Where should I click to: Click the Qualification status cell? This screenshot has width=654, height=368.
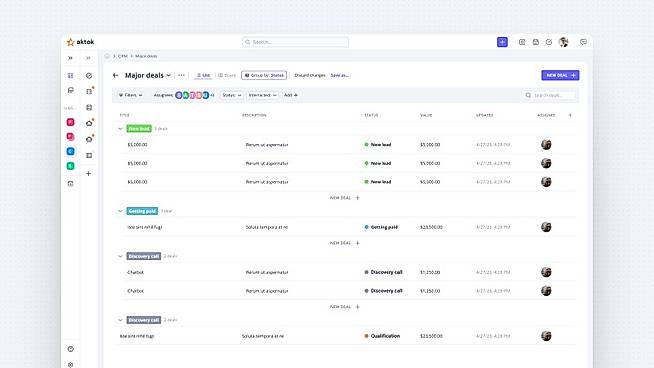coord(382,336)
